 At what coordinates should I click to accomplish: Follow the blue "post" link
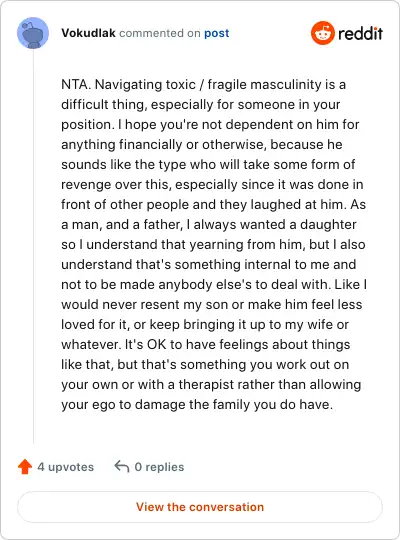pyautogui.click(x=217, y=33)
